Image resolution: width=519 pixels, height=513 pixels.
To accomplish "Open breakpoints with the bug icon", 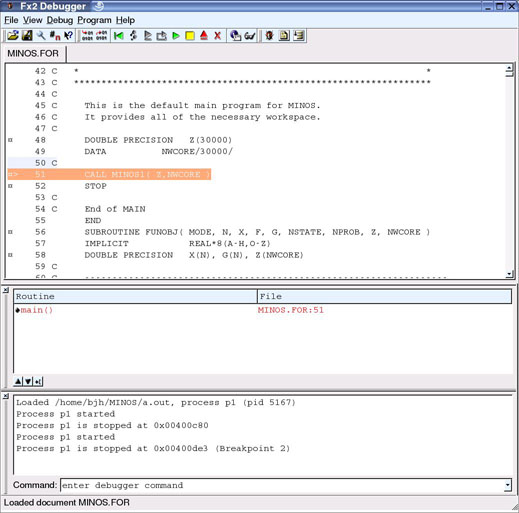I will pyautogui.click(x=270, y=35).
